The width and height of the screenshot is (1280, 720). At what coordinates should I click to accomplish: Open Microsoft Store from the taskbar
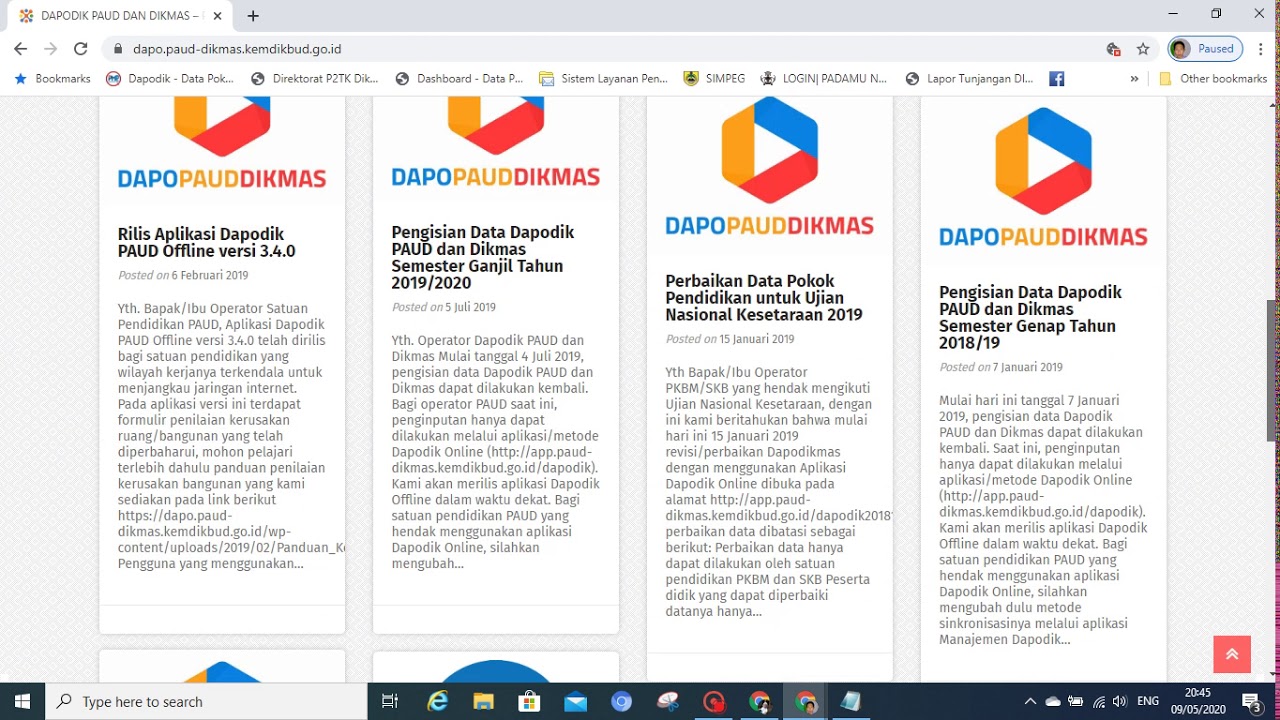(x=529, y=702)
